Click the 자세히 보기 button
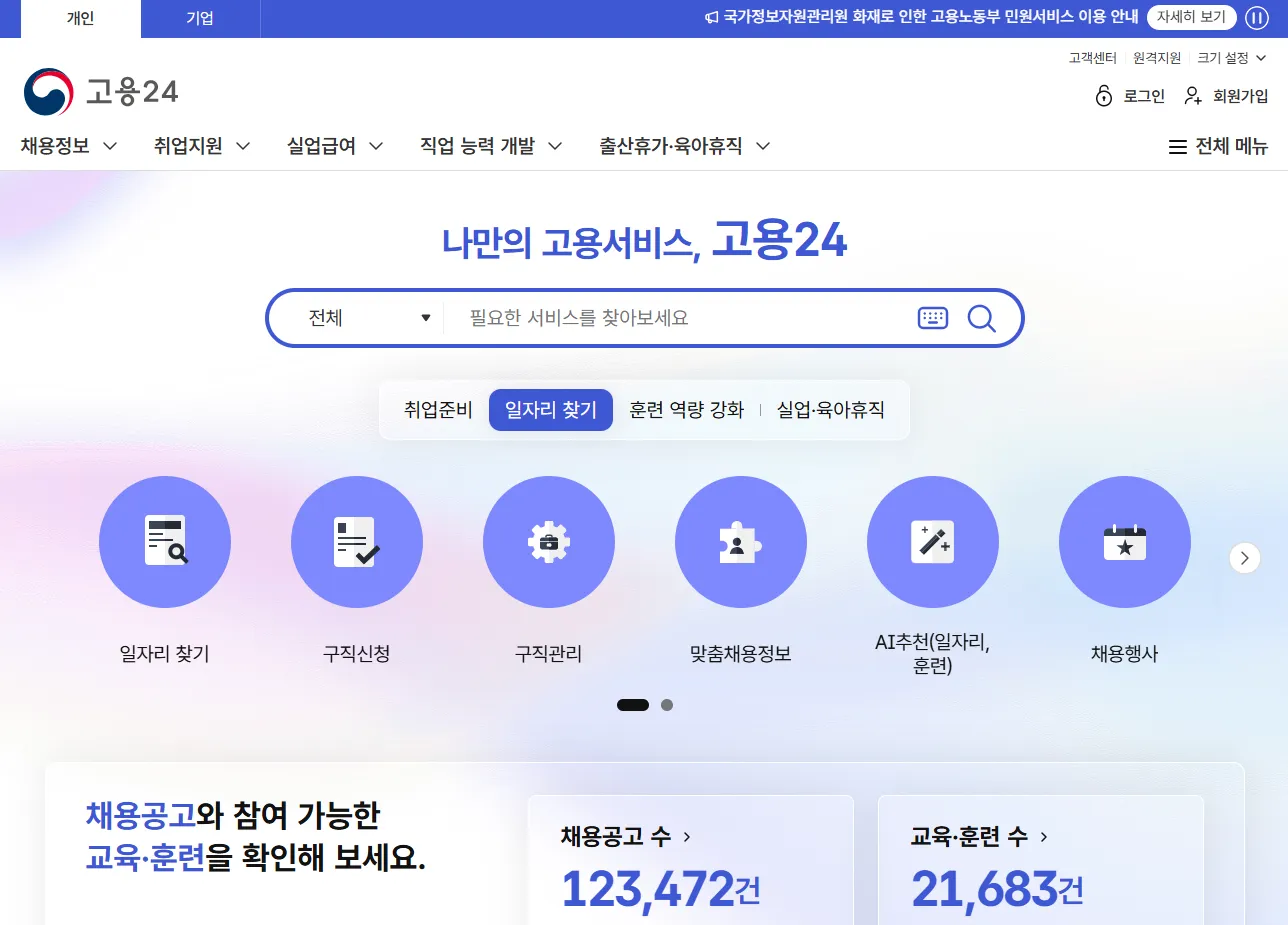Screen dimensions: 1288x925 (1191, 17)
